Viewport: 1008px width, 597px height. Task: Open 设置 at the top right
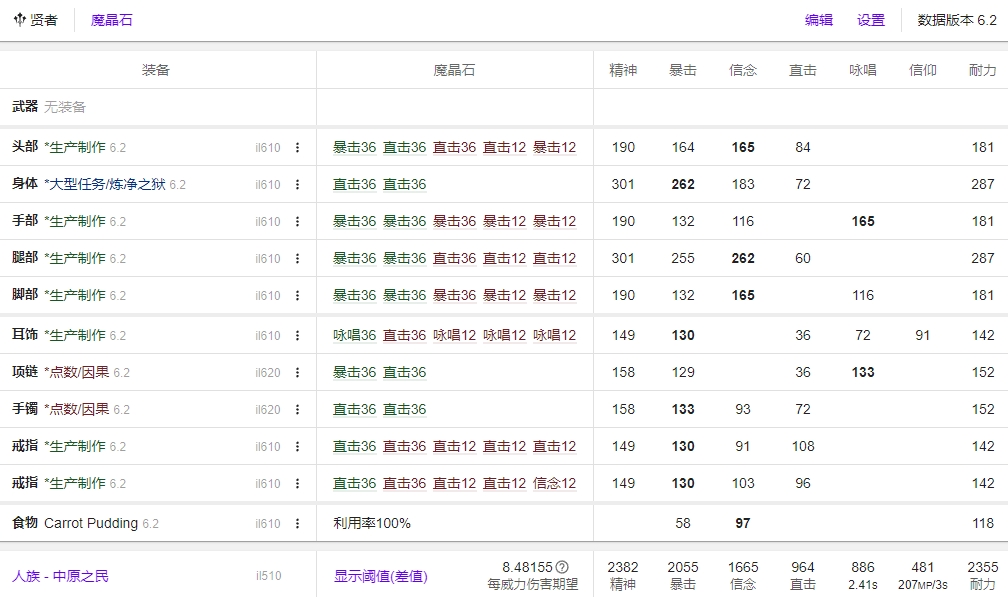point(869,19)
